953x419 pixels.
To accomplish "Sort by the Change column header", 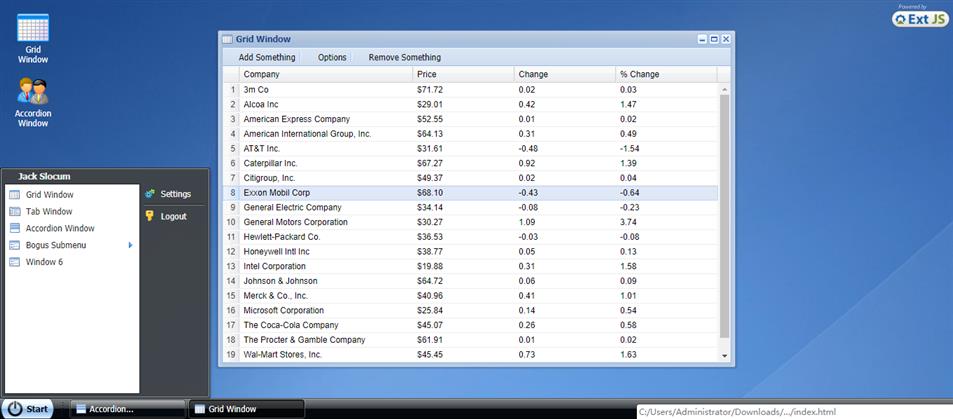I will [565, 74].
